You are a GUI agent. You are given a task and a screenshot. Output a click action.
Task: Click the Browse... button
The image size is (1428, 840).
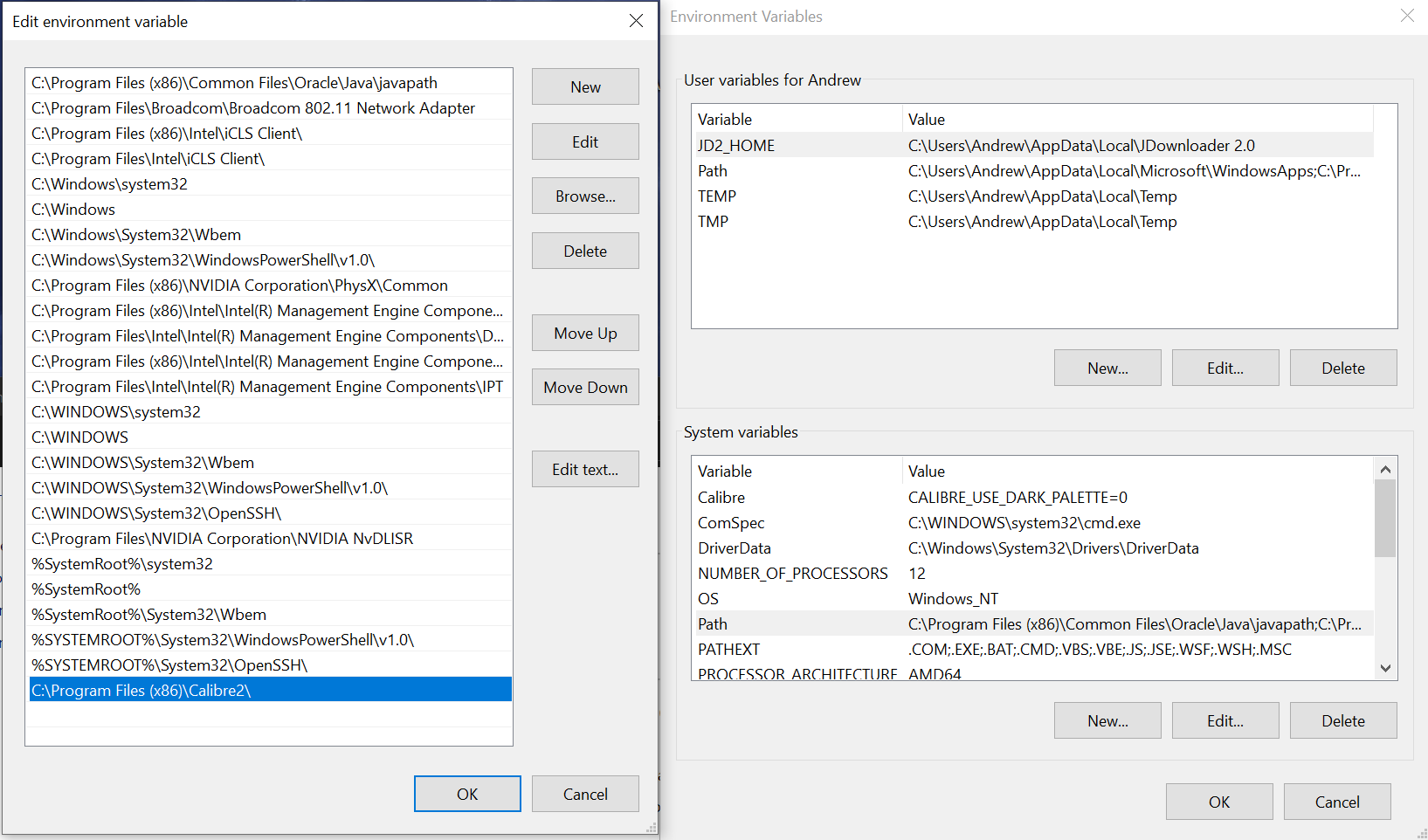(585, 196)
